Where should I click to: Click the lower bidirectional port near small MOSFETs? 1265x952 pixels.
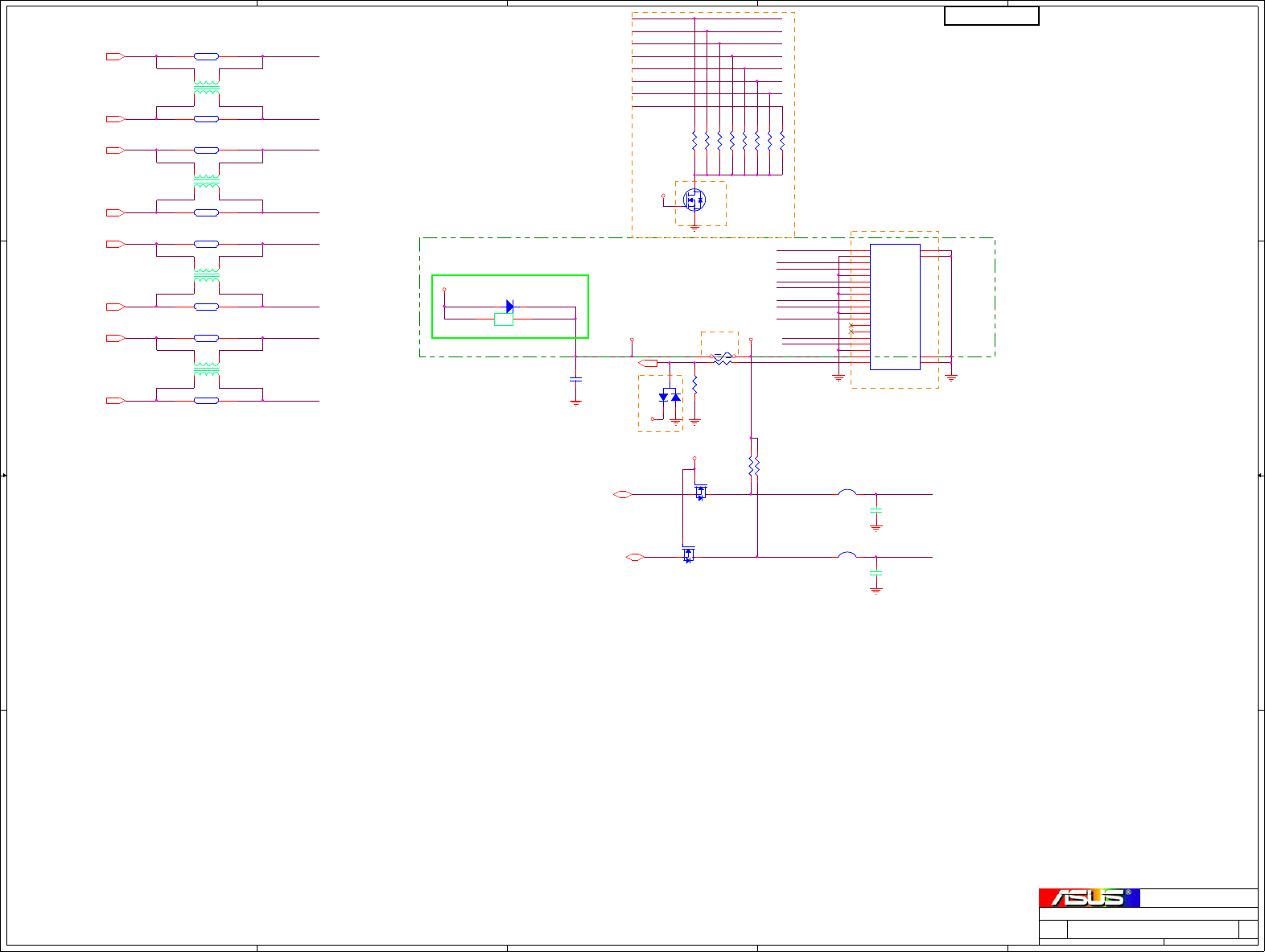point(635,557)
